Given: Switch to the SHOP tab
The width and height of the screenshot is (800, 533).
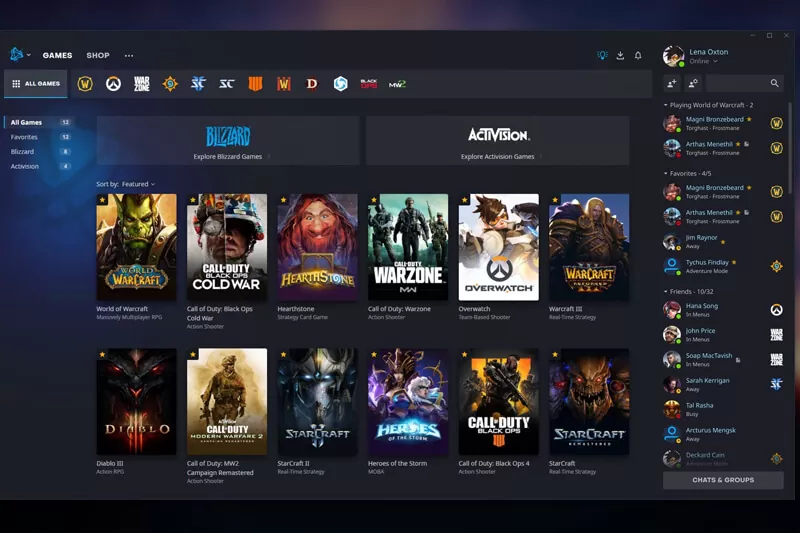Looking at the screenshot, I should [x=98, y=55].
